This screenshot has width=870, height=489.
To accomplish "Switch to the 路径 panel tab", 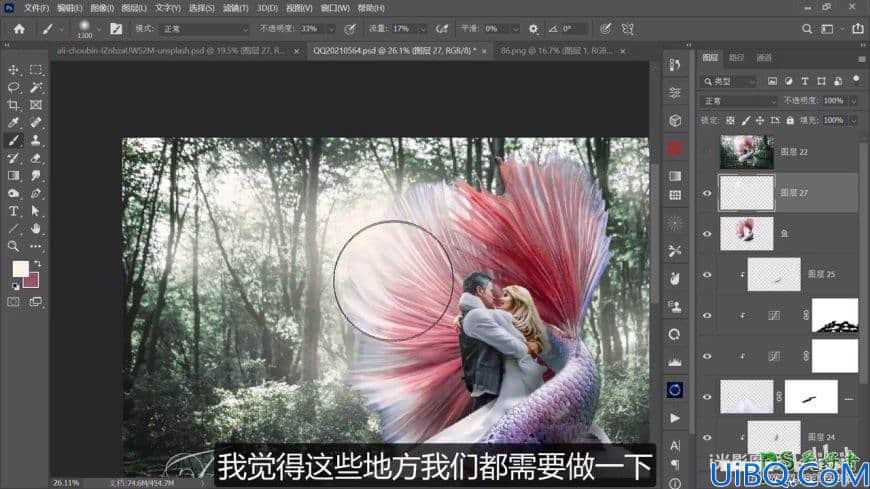I will click(736, 57).
